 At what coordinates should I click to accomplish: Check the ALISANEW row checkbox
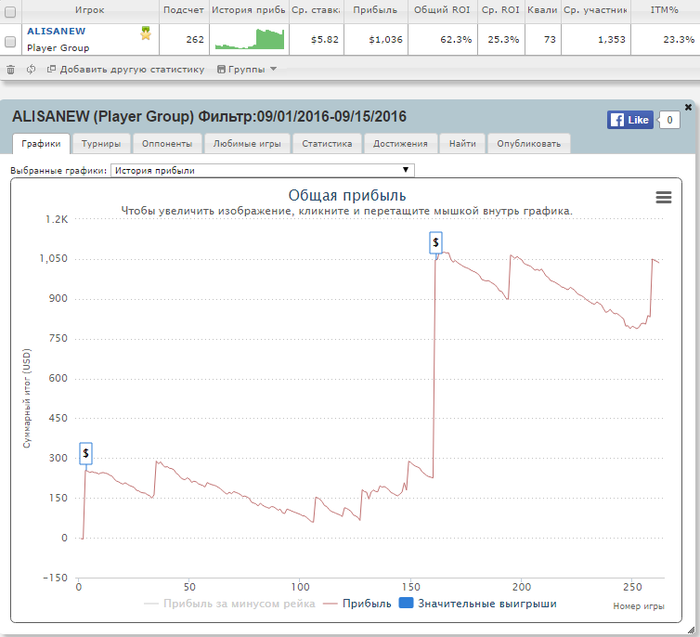[x=10, y=42]
